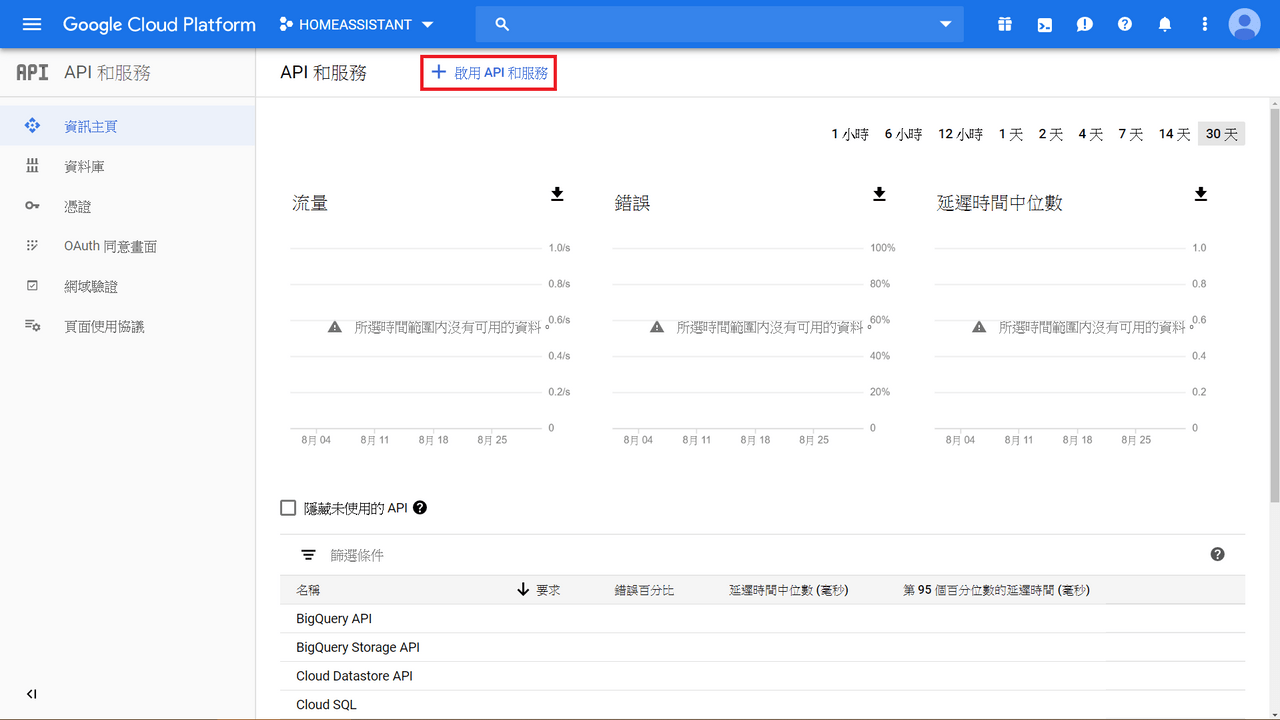This screenshot has width=1280, height=720.
Task: Click the 頁面使用協議 settings icon
Action: [32, 326]
